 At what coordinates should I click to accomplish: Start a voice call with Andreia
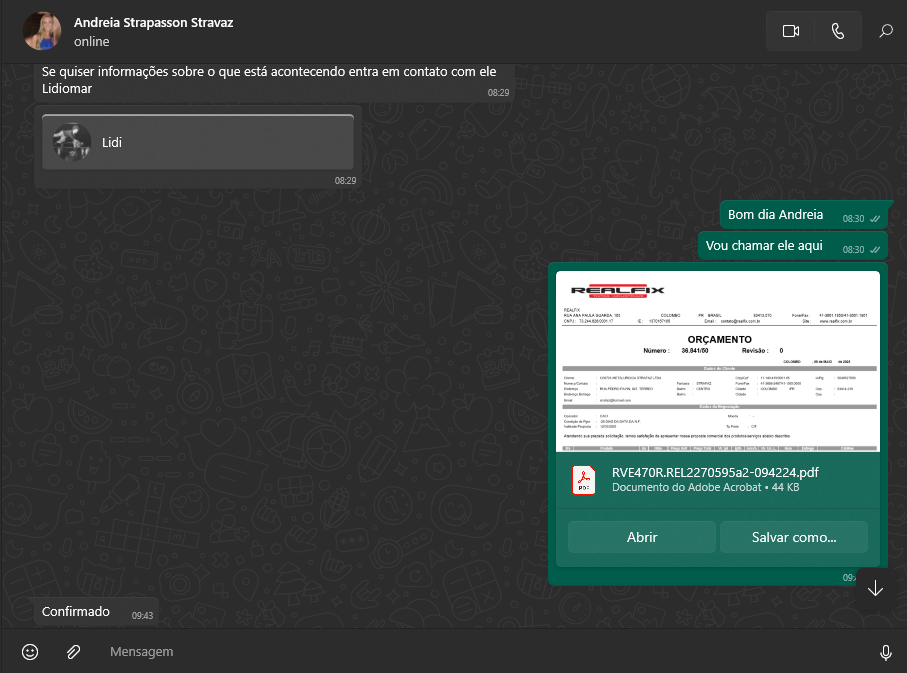point(837,31)
